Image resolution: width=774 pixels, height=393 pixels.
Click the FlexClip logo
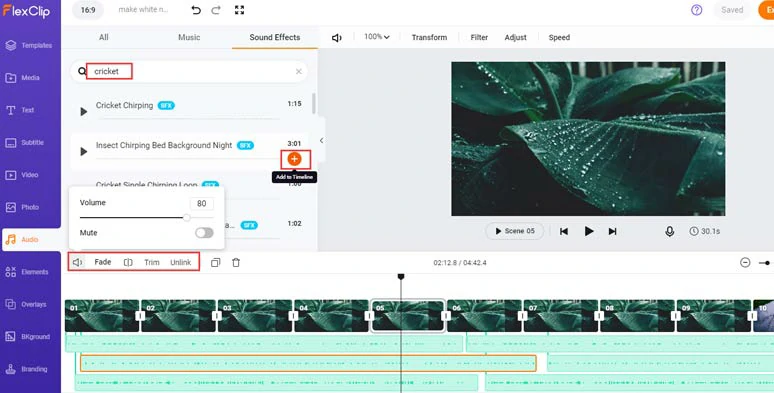coord(27,10)
